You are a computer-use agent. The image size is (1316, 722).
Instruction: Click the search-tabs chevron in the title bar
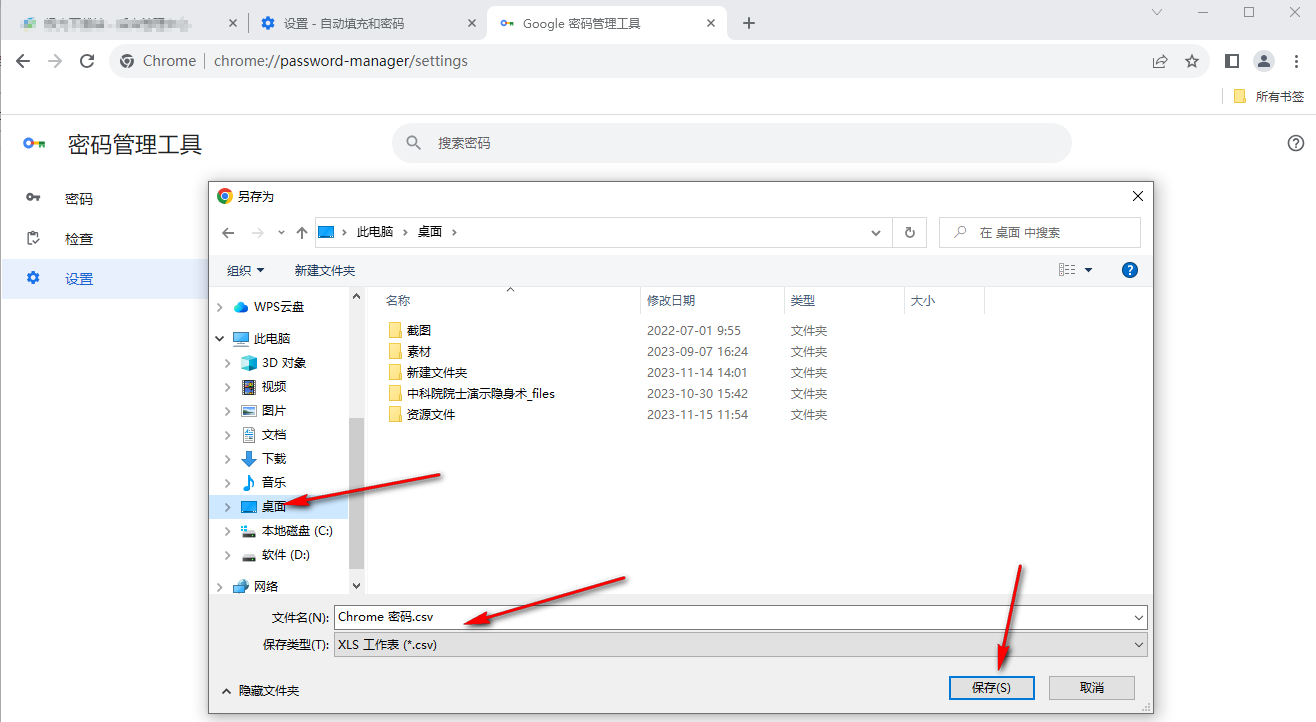click(1157, 12)
